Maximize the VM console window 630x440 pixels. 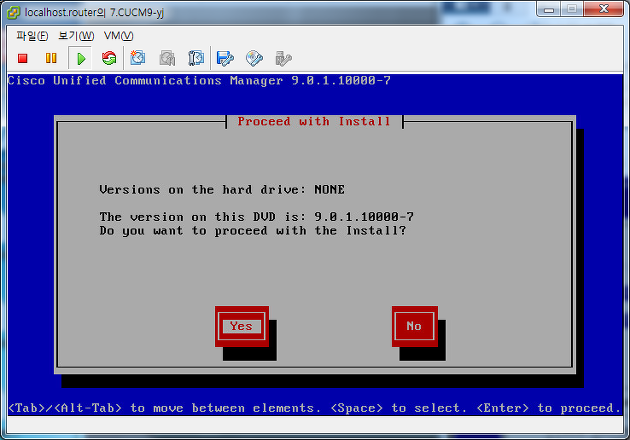pyautogui.click(x=572, y=9)
